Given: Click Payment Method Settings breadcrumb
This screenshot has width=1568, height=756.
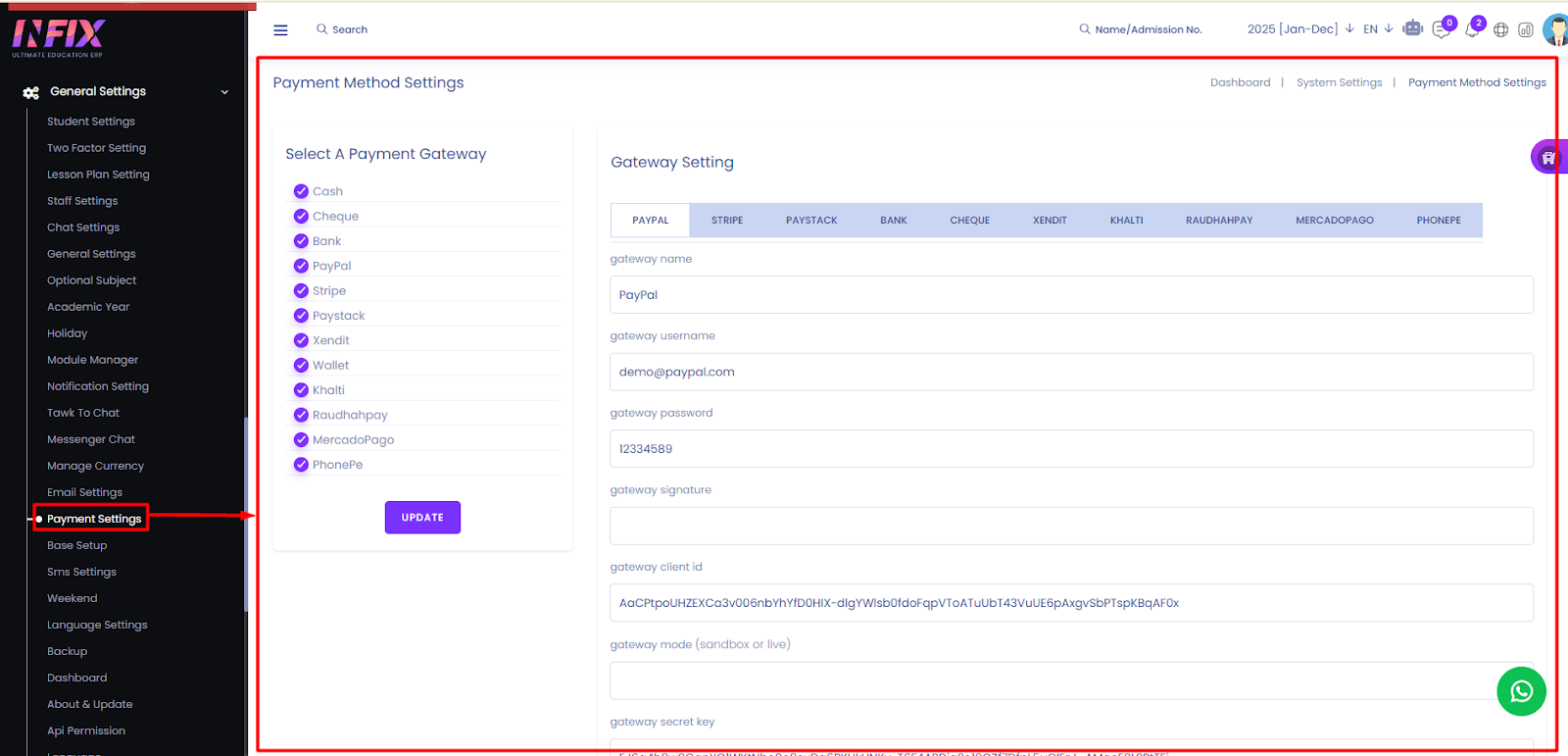Looking at the screenshot, I should pos(1477,82).
